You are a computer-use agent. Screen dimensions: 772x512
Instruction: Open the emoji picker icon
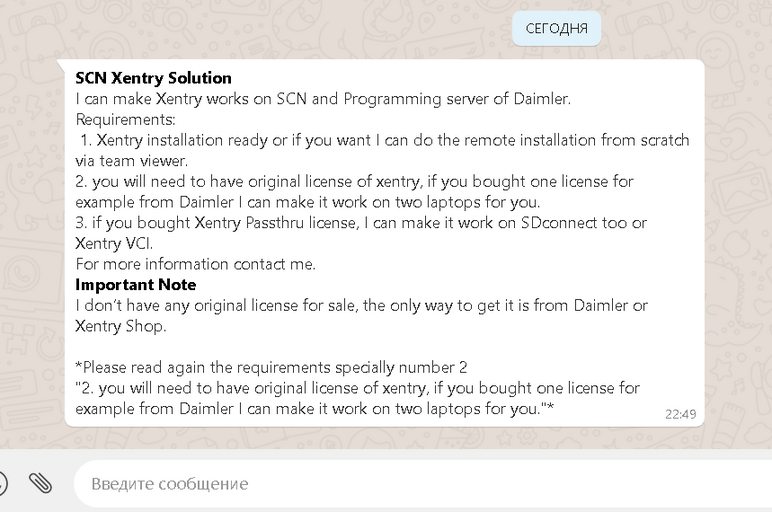pos(3,484)
